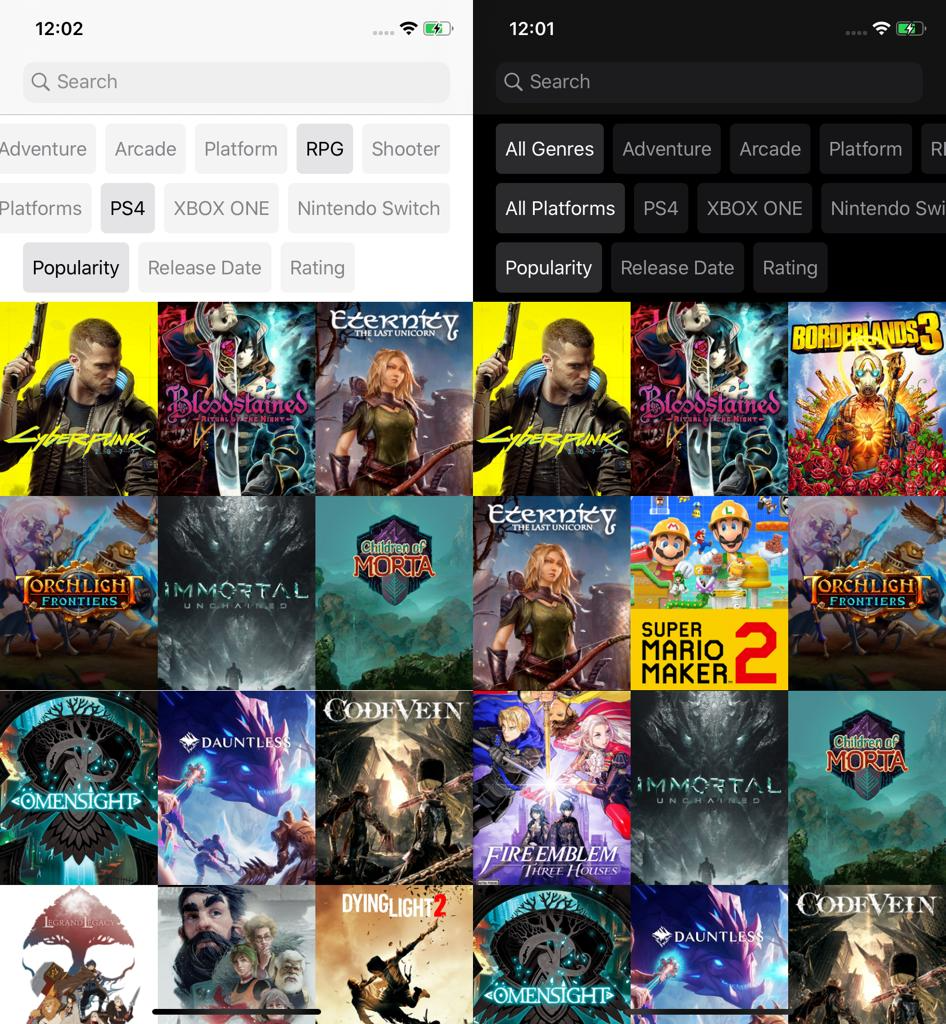Open Torchlight Frontiers on light screen
Image resolution: width=946 pixels, height=1024 pixels.
(78, 593)
